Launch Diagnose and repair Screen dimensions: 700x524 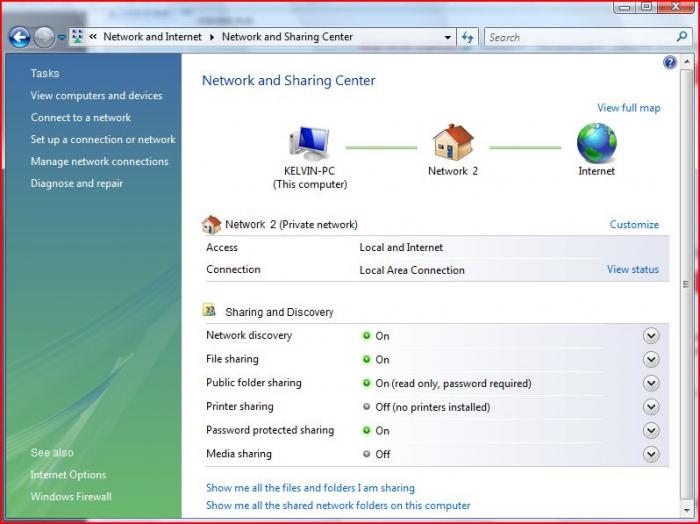77,183
